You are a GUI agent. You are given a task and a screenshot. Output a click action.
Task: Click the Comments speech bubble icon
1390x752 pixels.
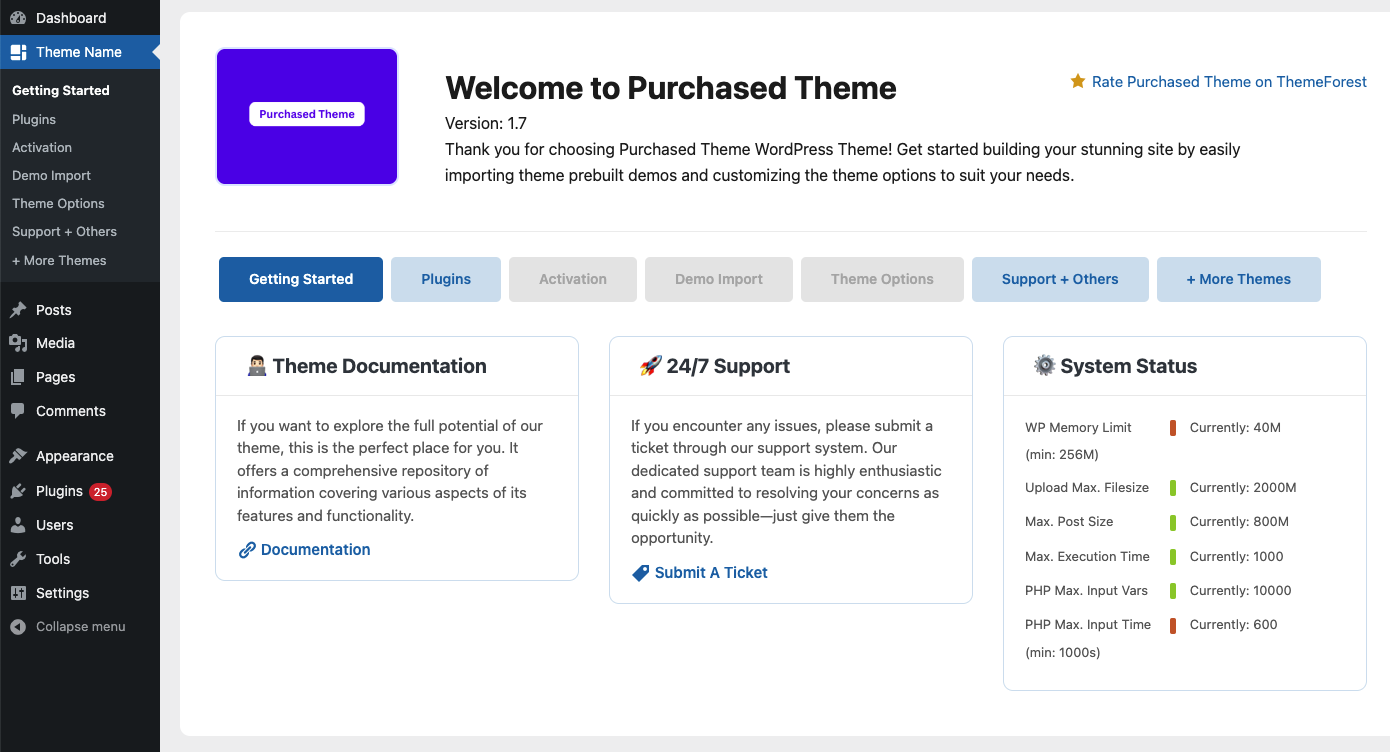coord(18,411)
